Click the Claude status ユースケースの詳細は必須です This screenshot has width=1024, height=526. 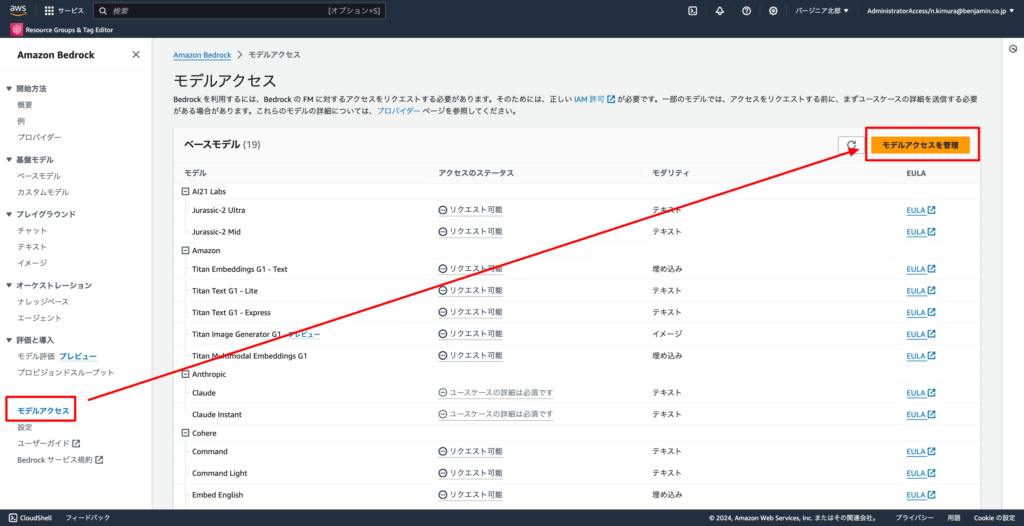[496, 393]
